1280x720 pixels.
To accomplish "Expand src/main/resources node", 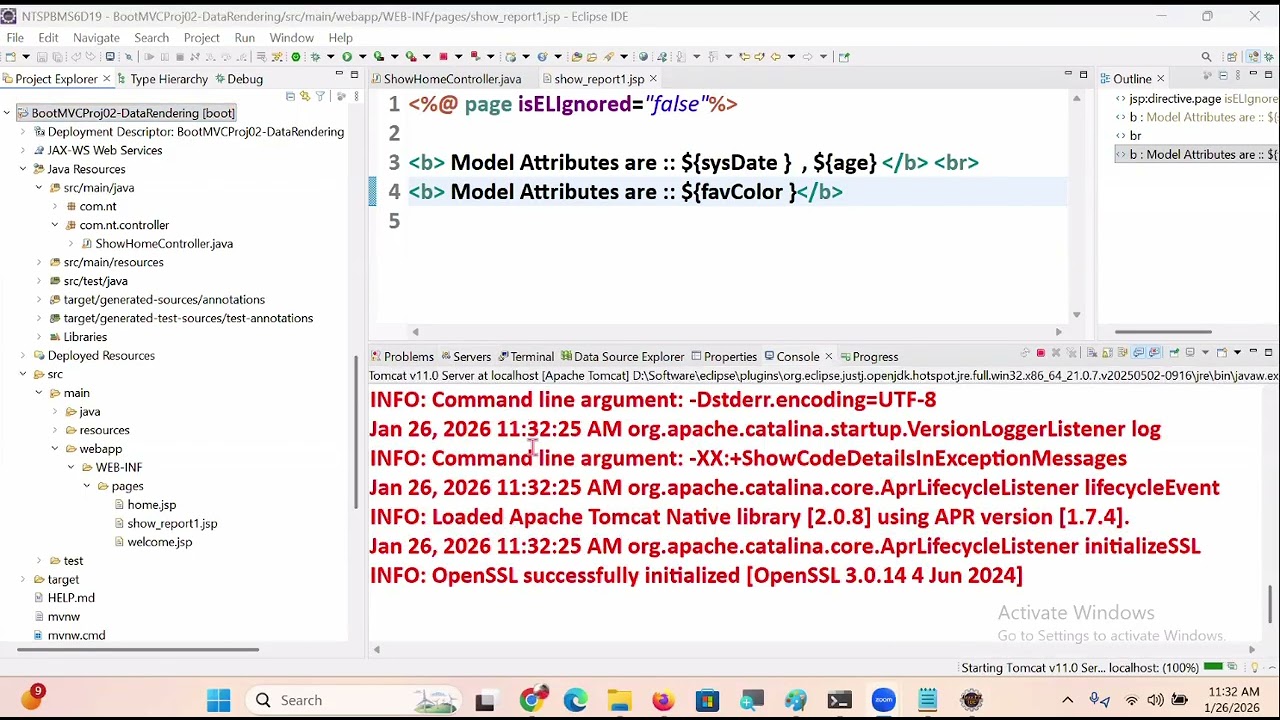I will tap(39, 262).
